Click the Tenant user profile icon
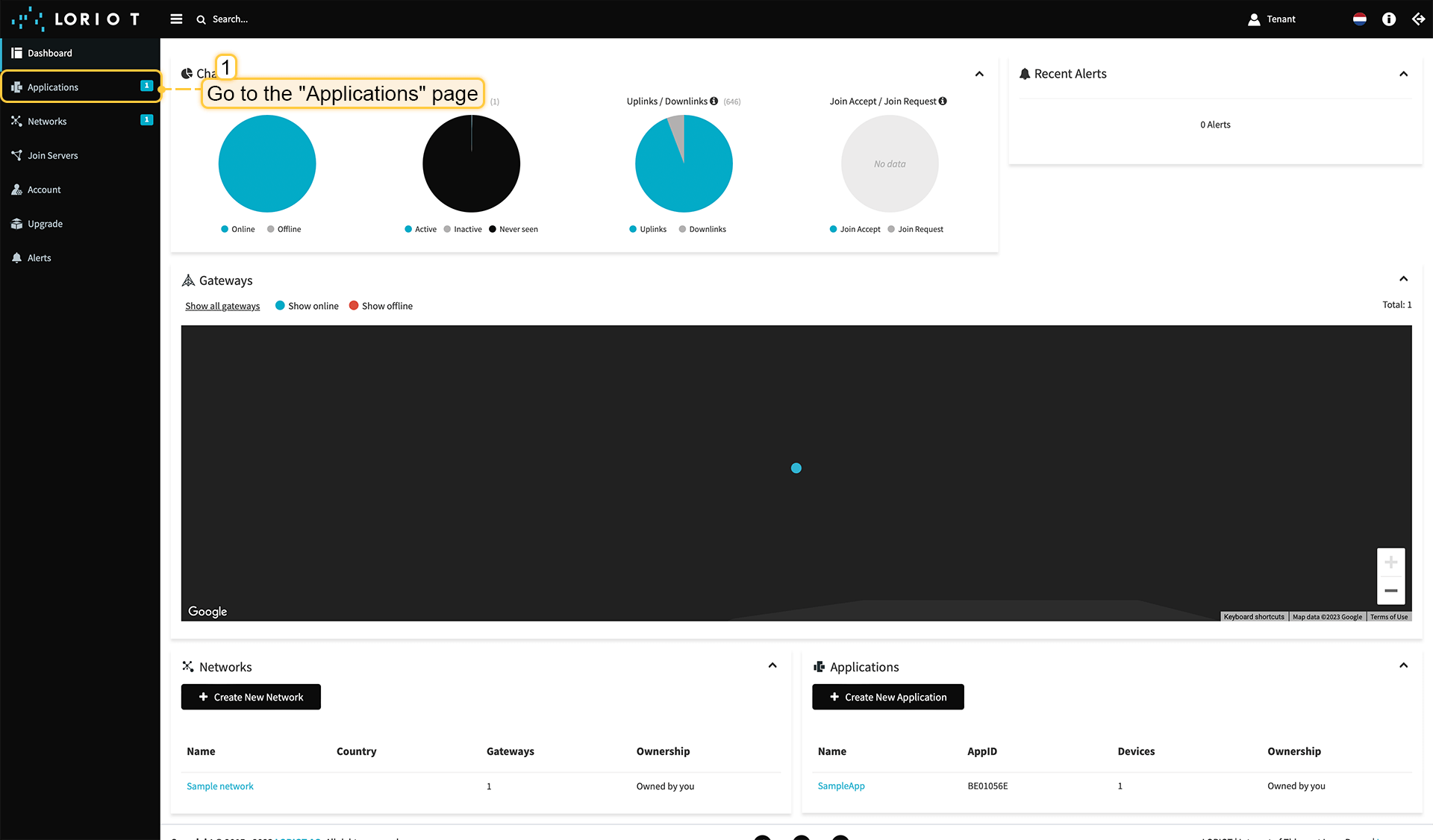Image resolution: width=1433 pixels, height=840 pixels. tap(1254, 19)
